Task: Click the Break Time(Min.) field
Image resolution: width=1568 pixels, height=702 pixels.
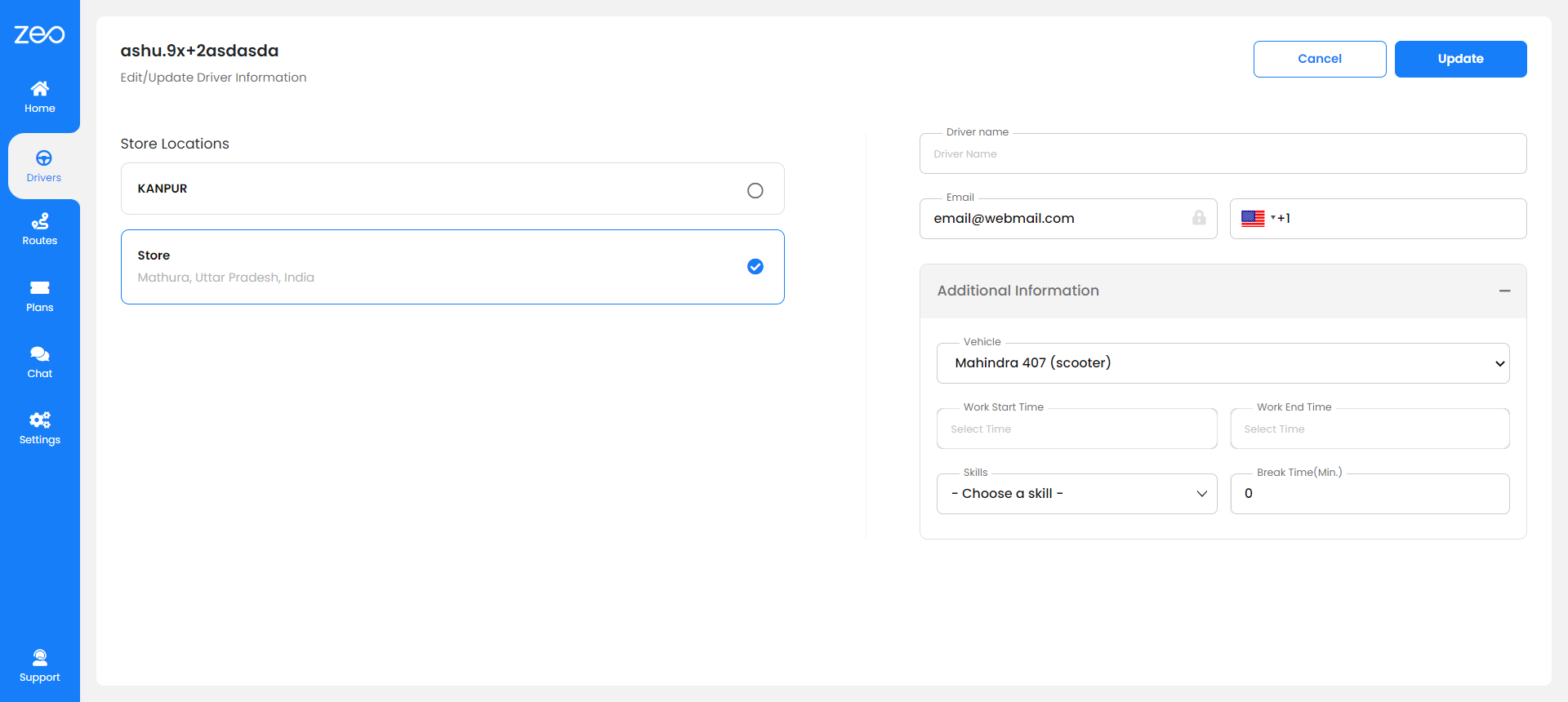Action: point(1370,494)
